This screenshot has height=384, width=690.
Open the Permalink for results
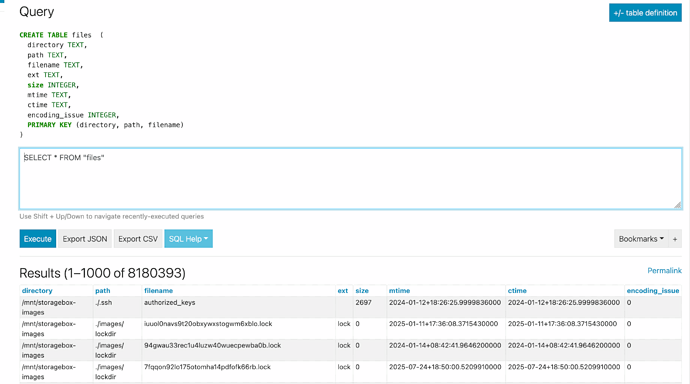point(664,271)
